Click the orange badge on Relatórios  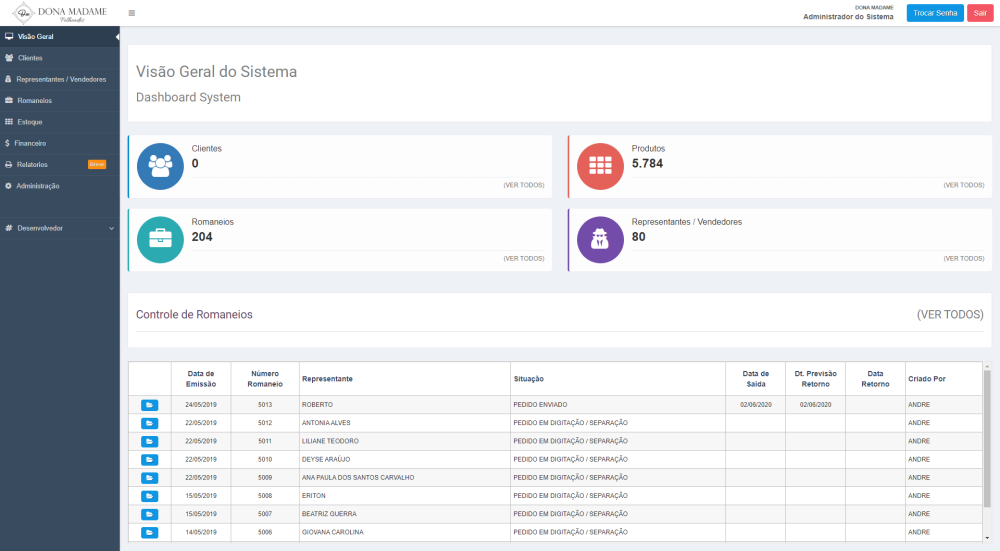pos(97,165)
